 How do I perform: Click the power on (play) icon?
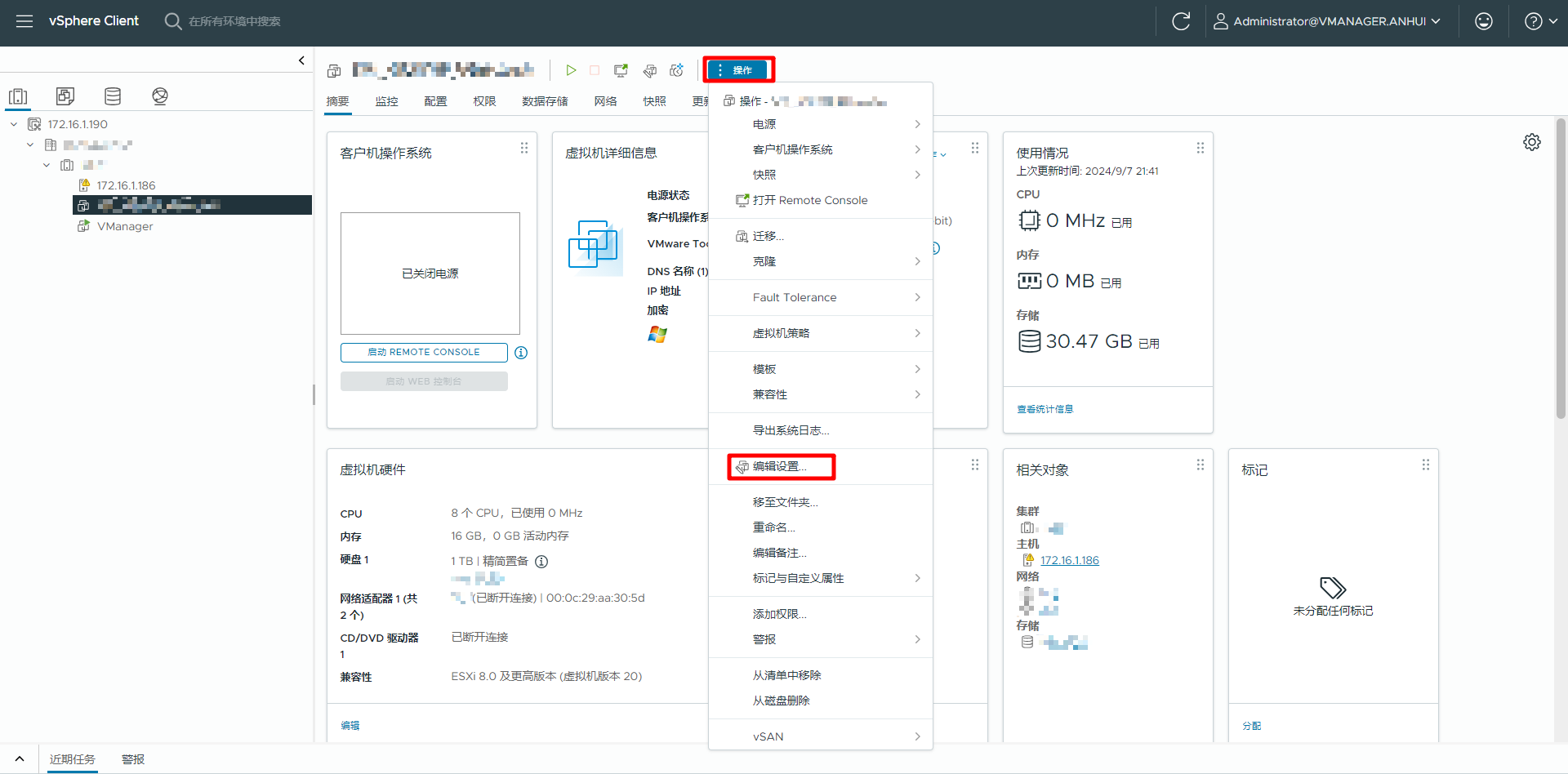pos(571,70)
